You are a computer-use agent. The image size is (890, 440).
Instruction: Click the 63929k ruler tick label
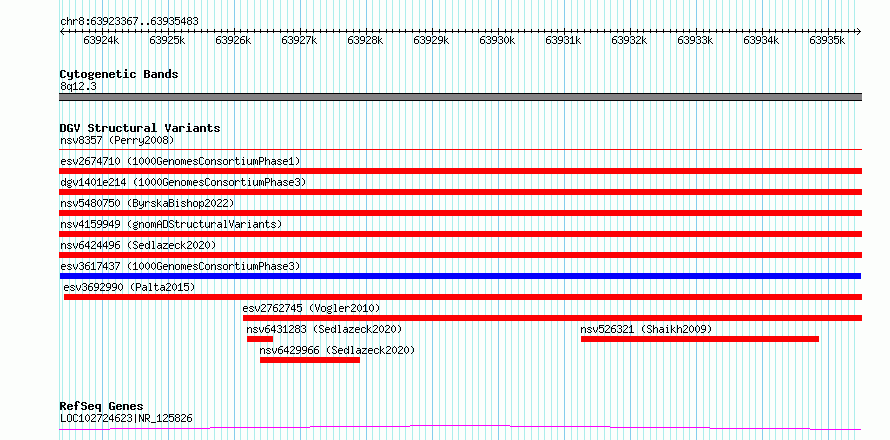[431, 40]
